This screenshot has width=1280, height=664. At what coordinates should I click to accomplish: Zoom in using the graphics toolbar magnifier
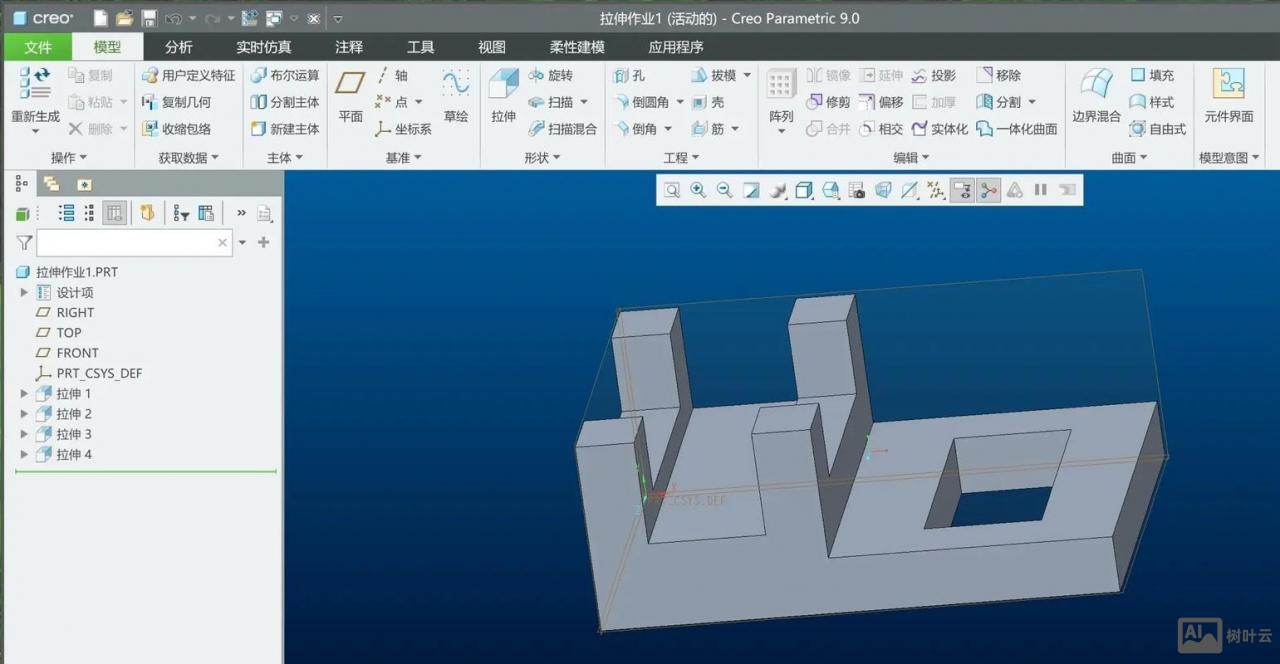(698, 190)
